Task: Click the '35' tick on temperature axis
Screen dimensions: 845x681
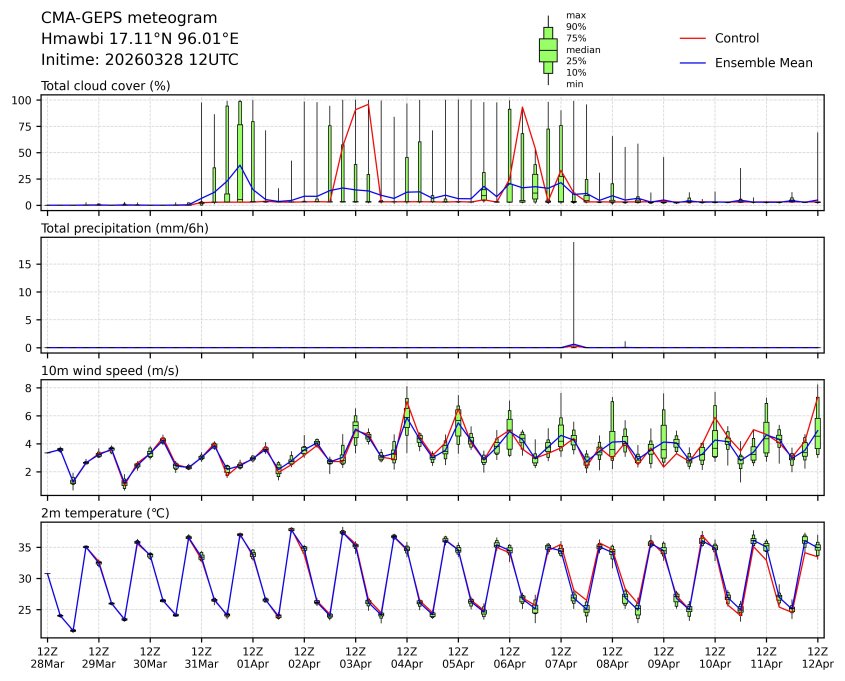Action: (26, 548)
